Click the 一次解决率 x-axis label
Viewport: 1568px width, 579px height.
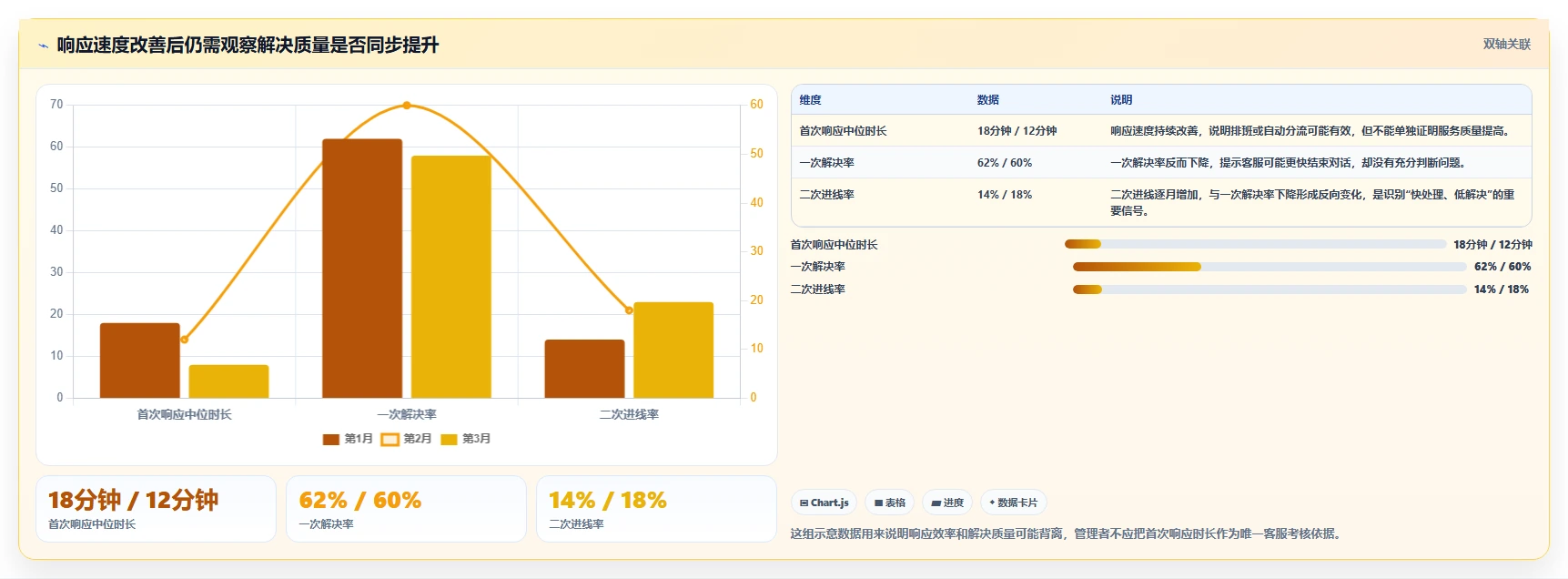coord(407,414)
